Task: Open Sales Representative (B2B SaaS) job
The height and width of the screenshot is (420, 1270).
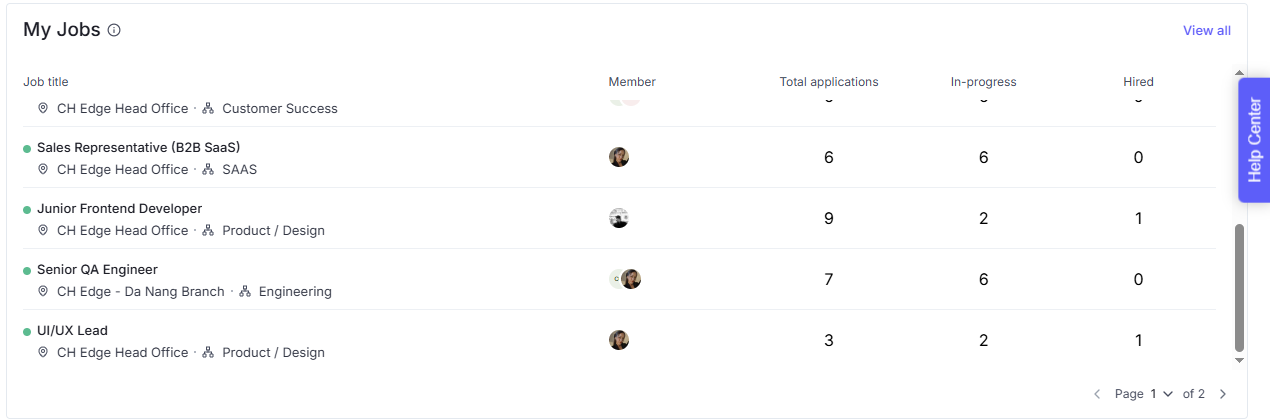Action: coord(138,147)
